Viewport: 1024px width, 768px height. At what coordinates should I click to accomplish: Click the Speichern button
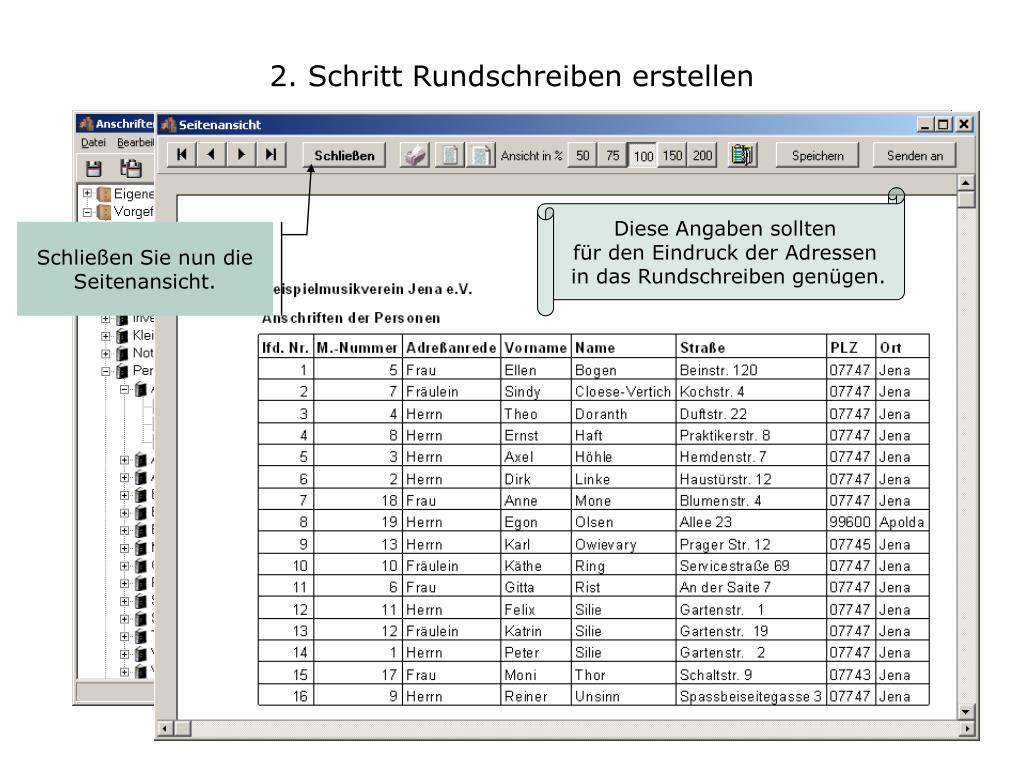click(x=818, y=155)
